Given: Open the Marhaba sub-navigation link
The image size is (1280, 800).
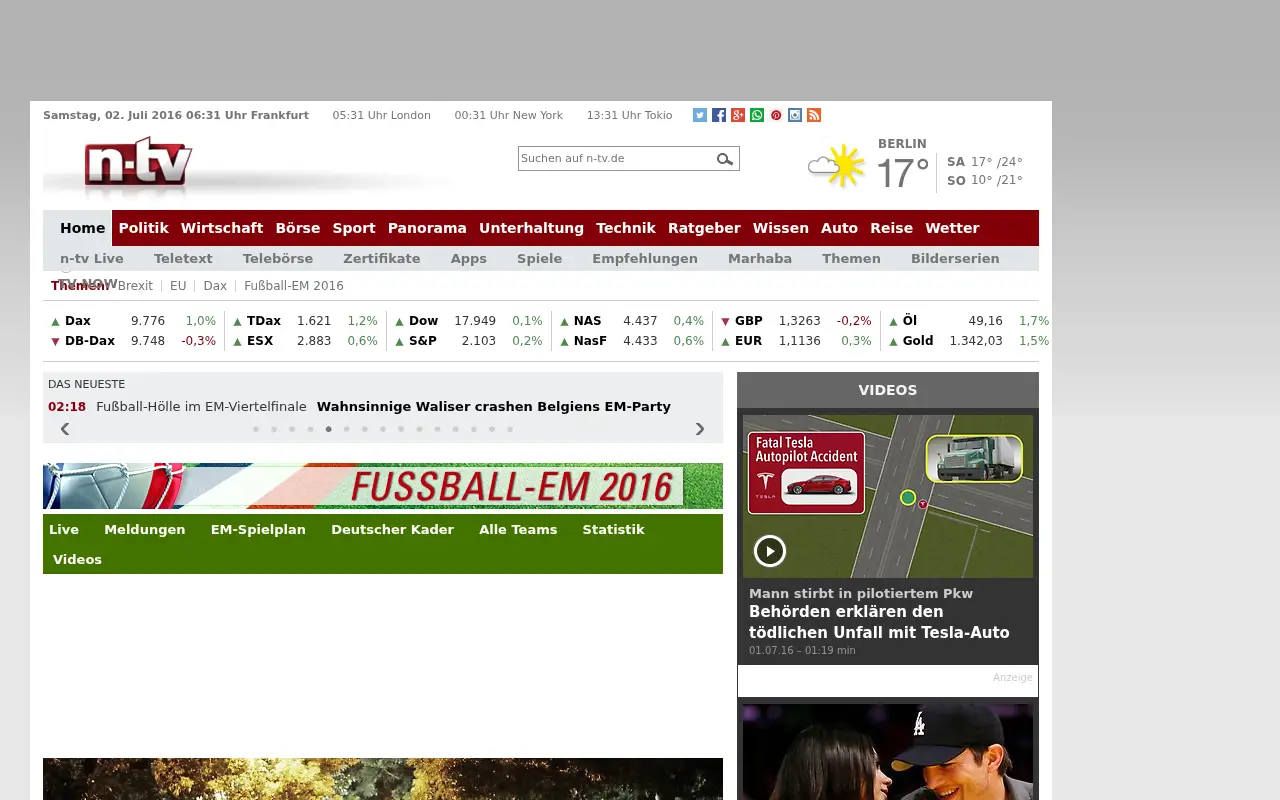Looking at the screenshot, I should tap(760, 258).
